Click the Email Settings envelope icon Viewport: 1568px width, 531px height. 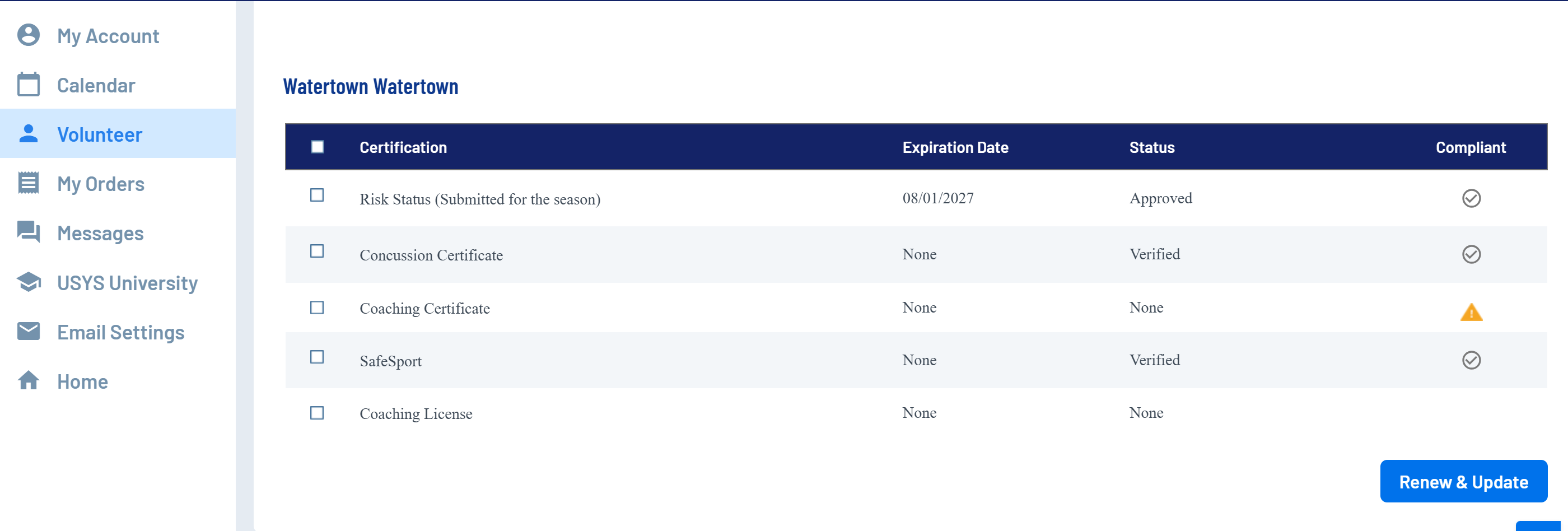(x=29, y=331)
